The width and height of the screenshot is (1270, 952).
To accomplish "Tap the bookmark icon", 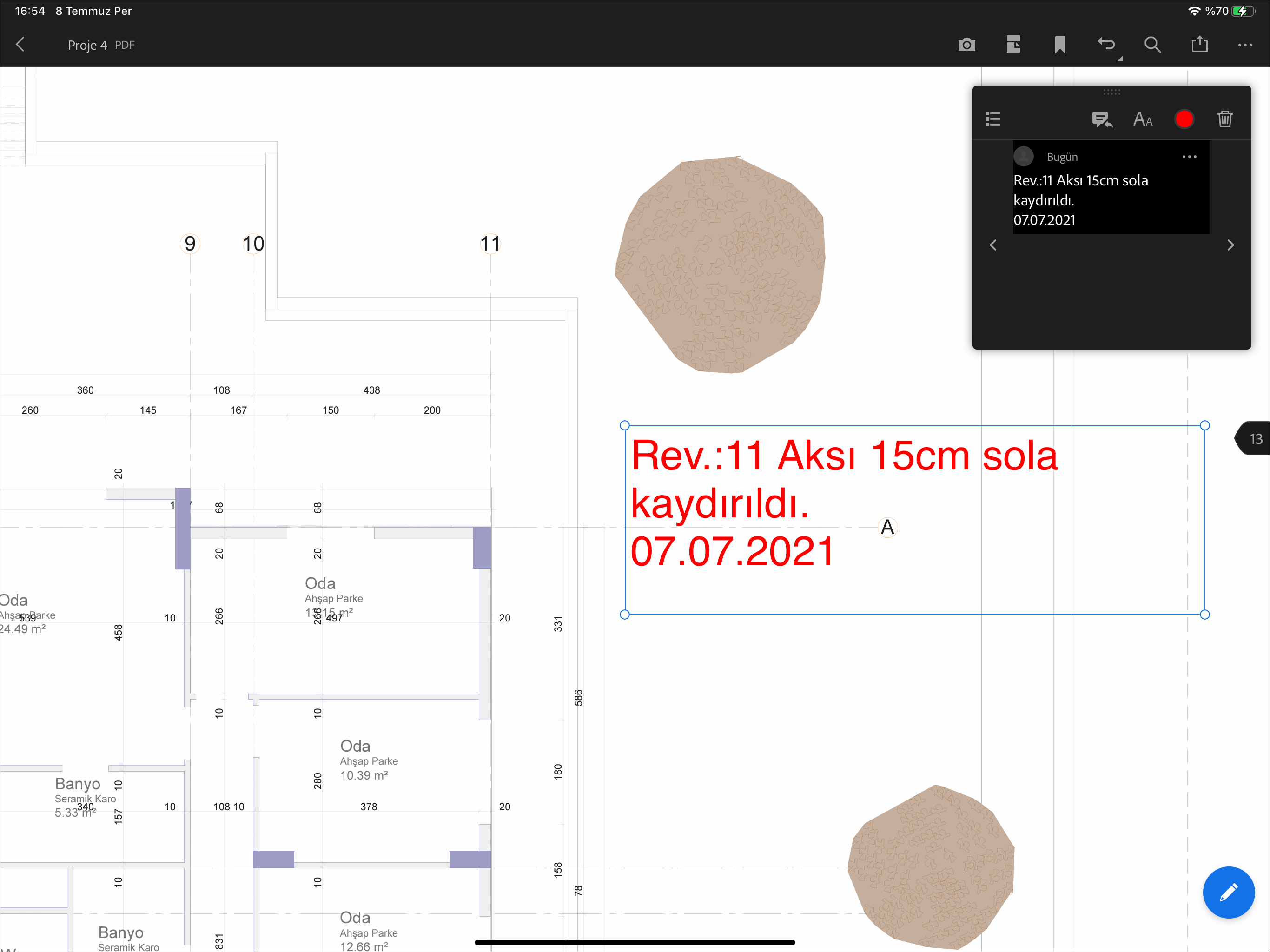I will (1060, 45).
